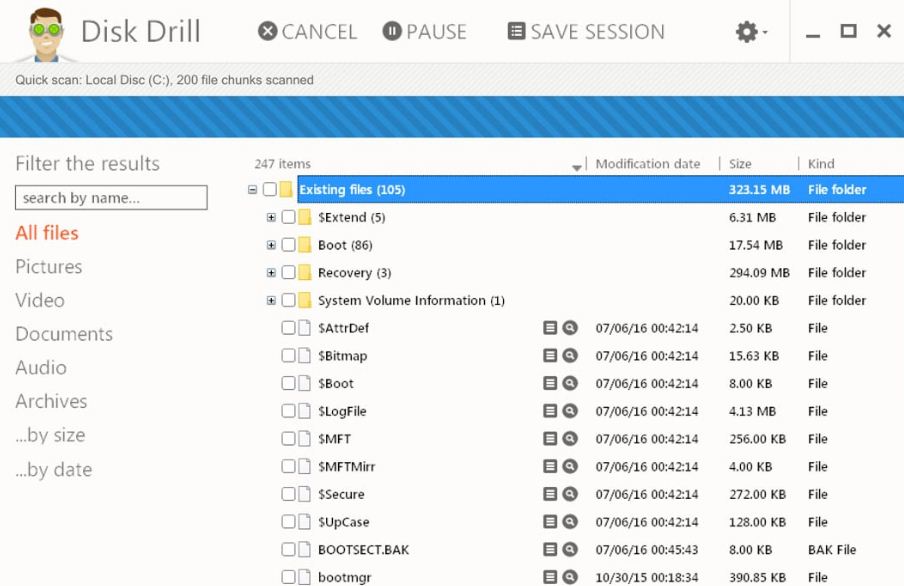The width and height of the screenshot is (904, 586).
Task: Click the BAK File kind entry
Action: coord(832,550)
